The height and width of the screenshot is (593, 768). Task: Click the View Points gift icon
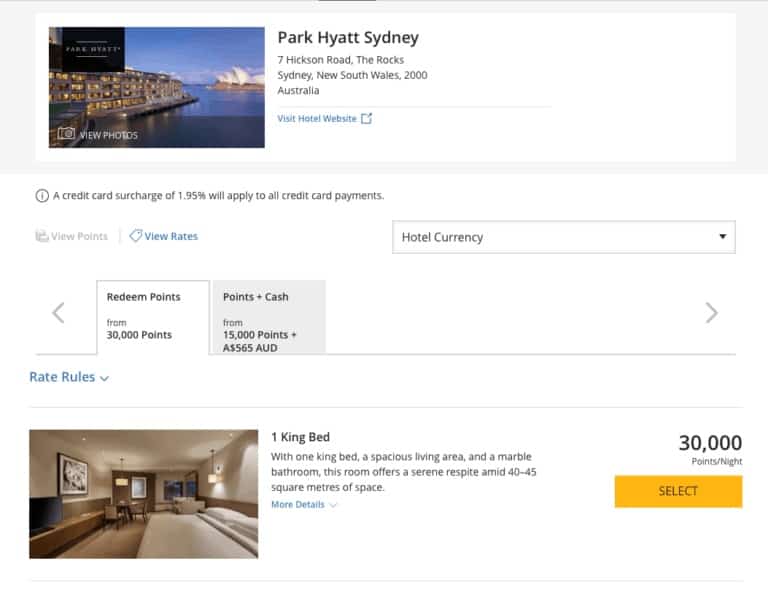click(x=42, y=236)
